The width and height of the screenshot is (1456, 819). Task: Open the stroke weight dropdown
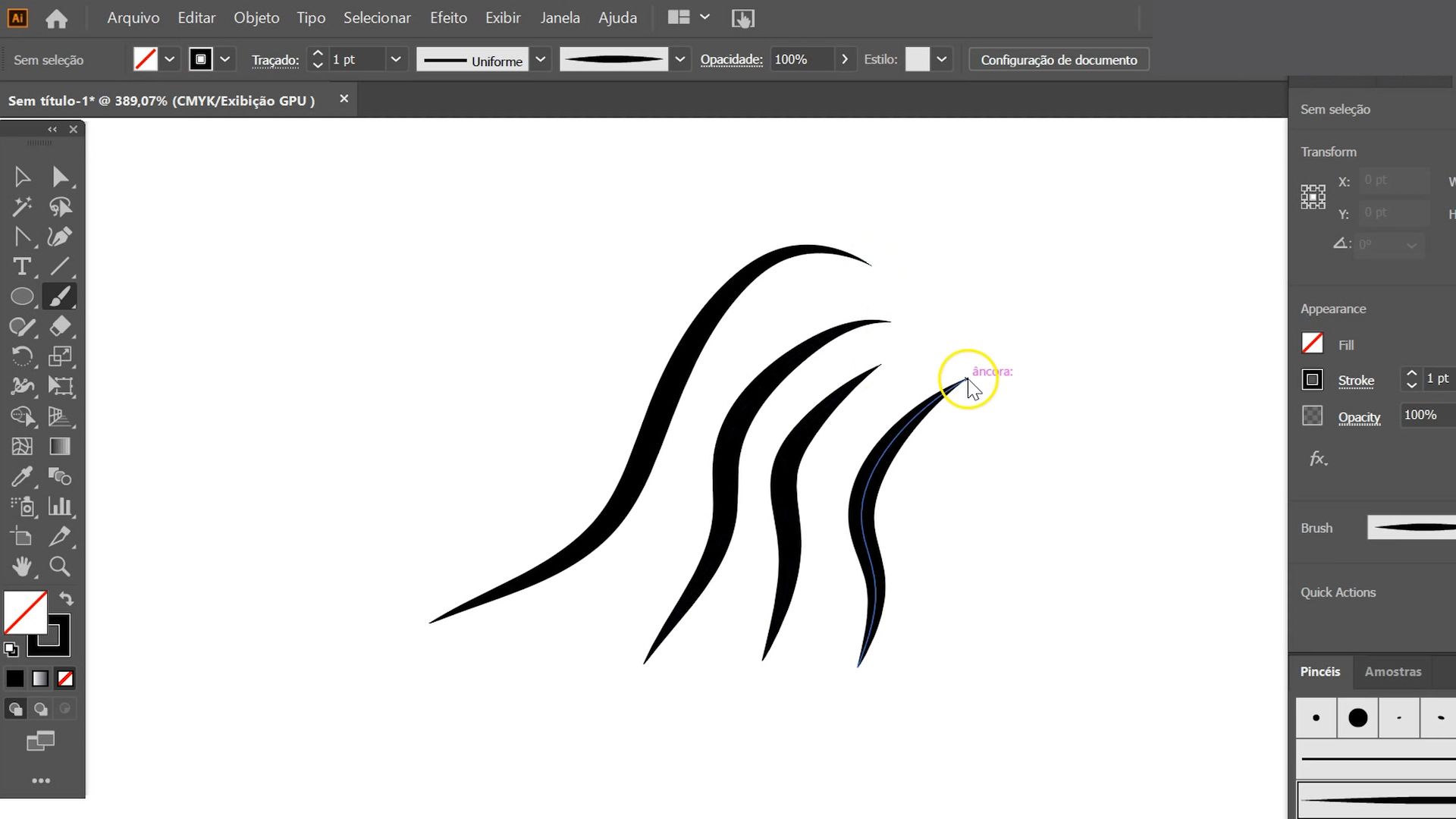[x=395, y=59]
